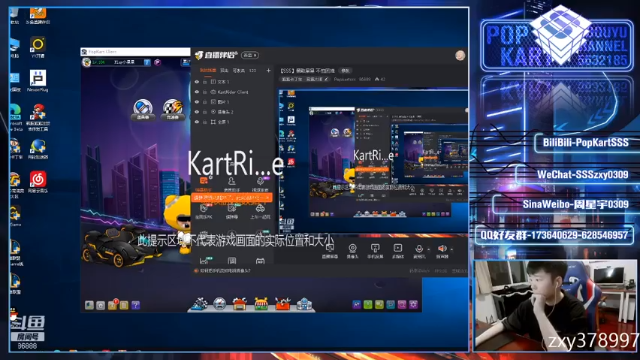Select the 全屏 1 source row
This screenshot has height=360, width=640.
pos(233,122)
